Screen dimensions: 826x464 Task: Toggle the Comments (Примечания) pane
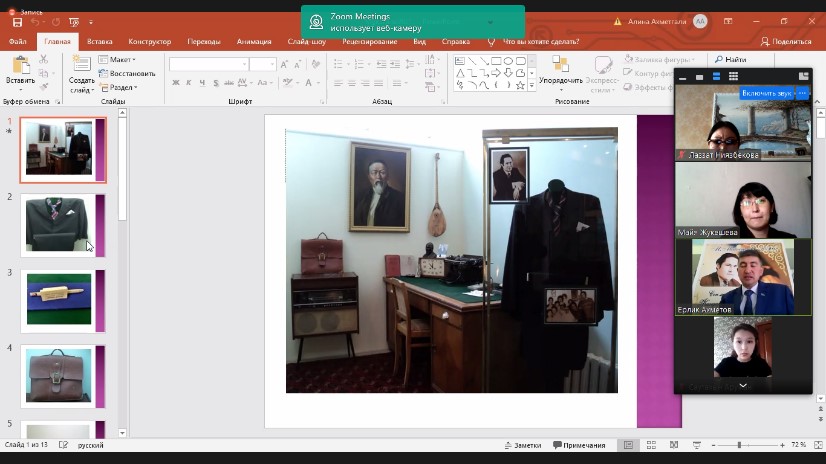click(578, 445)
